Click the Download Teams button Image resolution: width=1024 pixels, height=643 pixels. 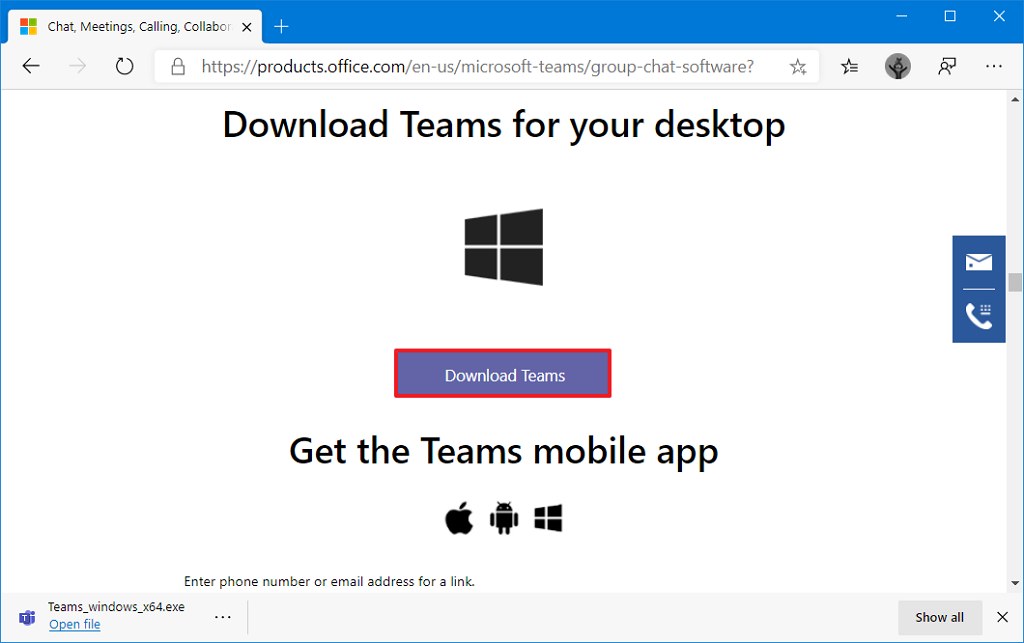(x=503, y=374)
